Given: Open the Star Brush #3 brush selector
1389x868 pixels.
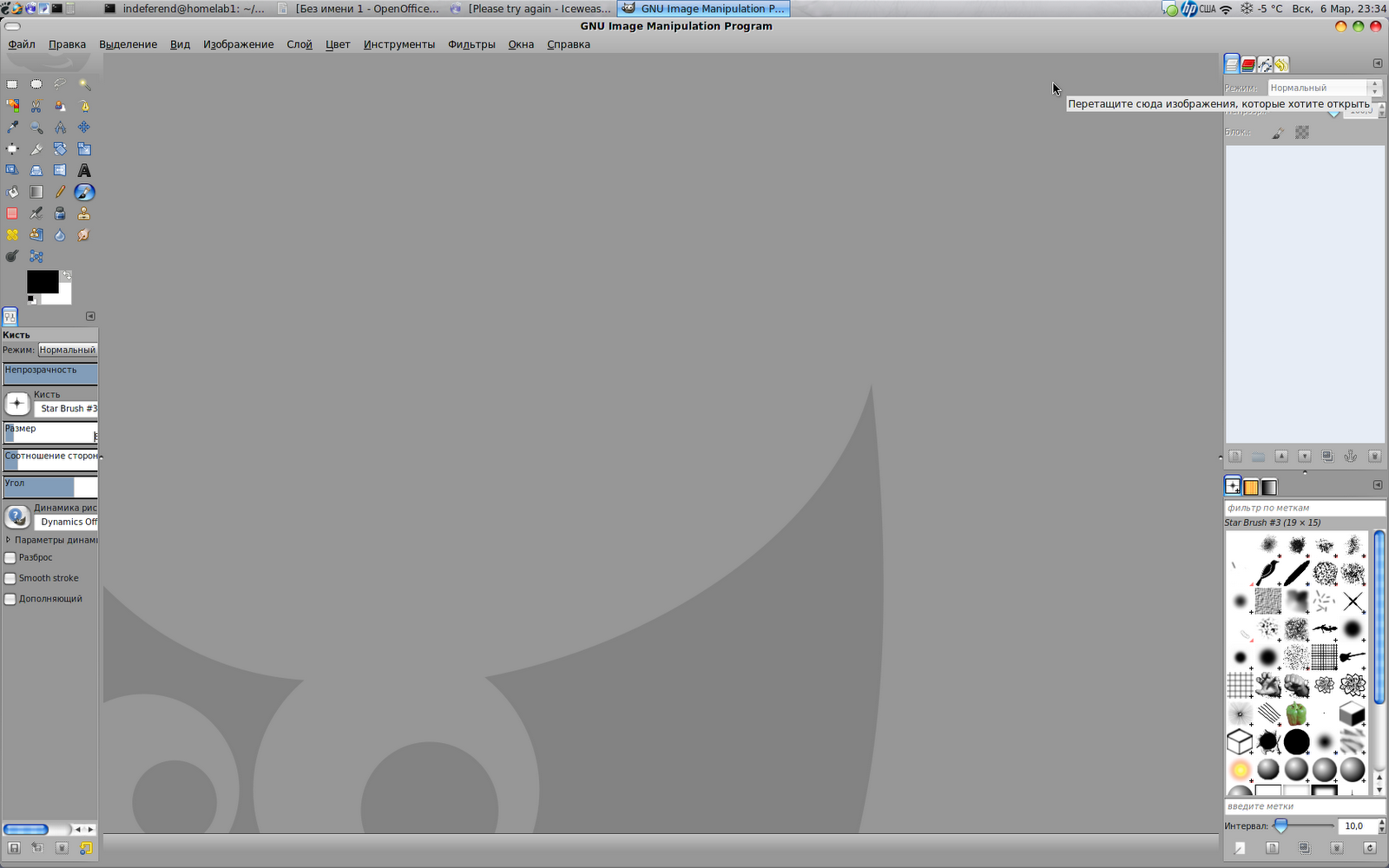Looking at the screenshot, I should point(17,403).
